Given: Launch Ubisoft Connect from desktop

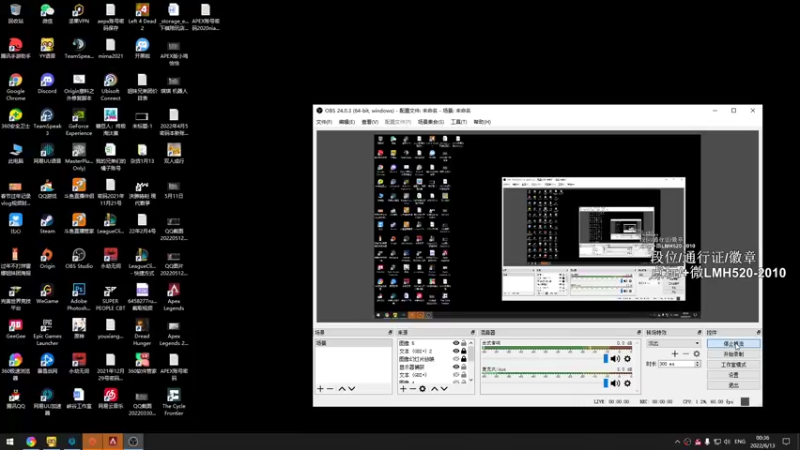Looking at the screenshot, I should [x=110, y=87].
